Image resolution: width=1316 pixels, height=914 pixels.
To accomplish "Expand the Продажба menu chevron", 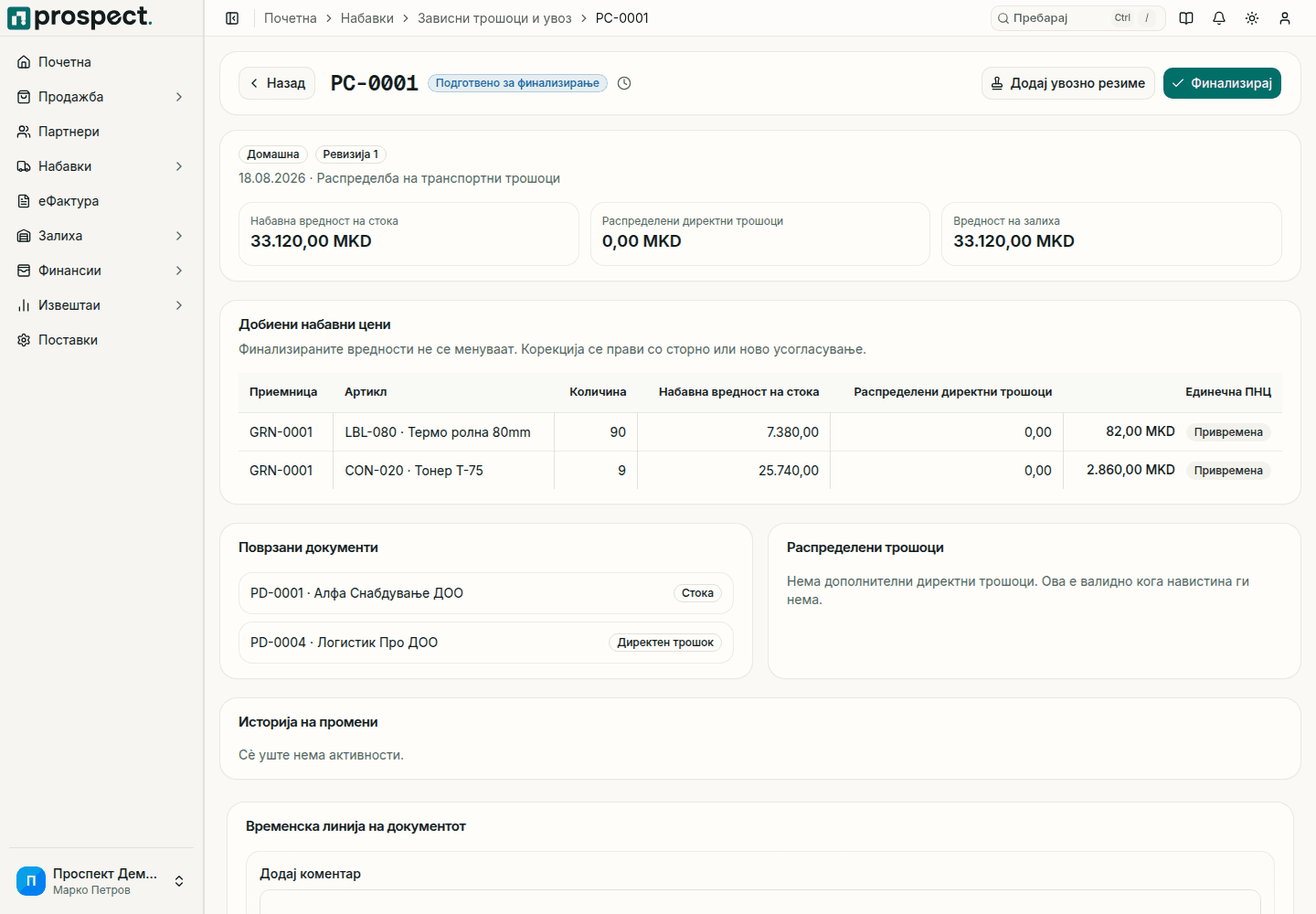I will pyautogui.click(x=179, y=97).
